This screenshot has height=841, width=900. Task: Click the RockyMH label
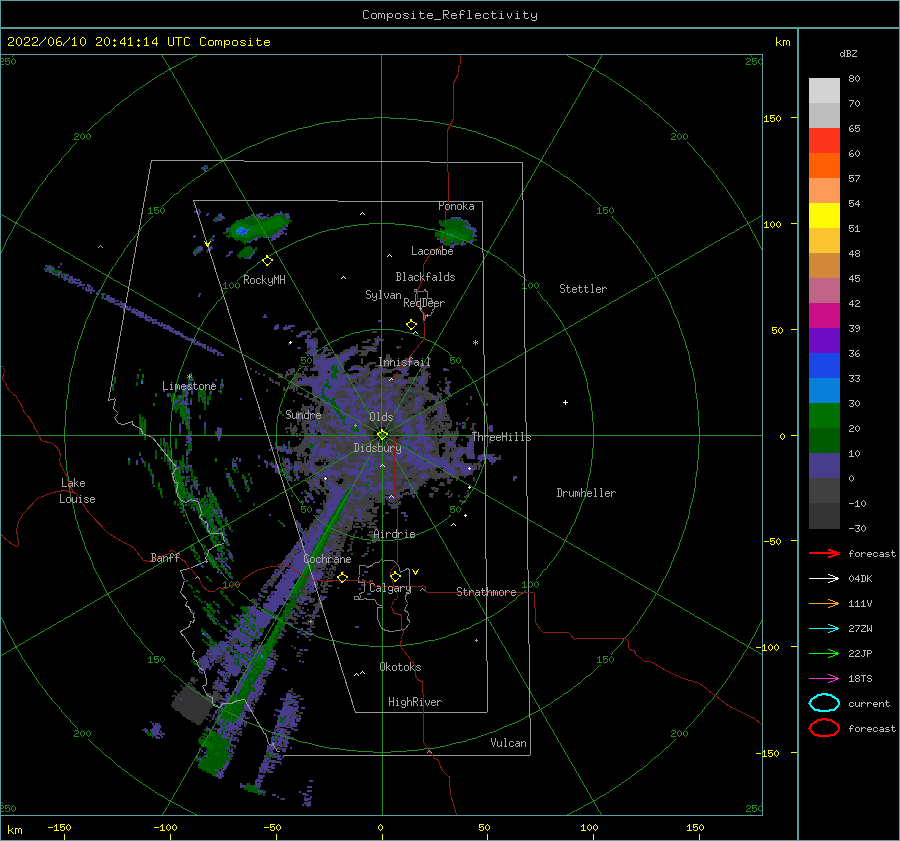point(264,280)
